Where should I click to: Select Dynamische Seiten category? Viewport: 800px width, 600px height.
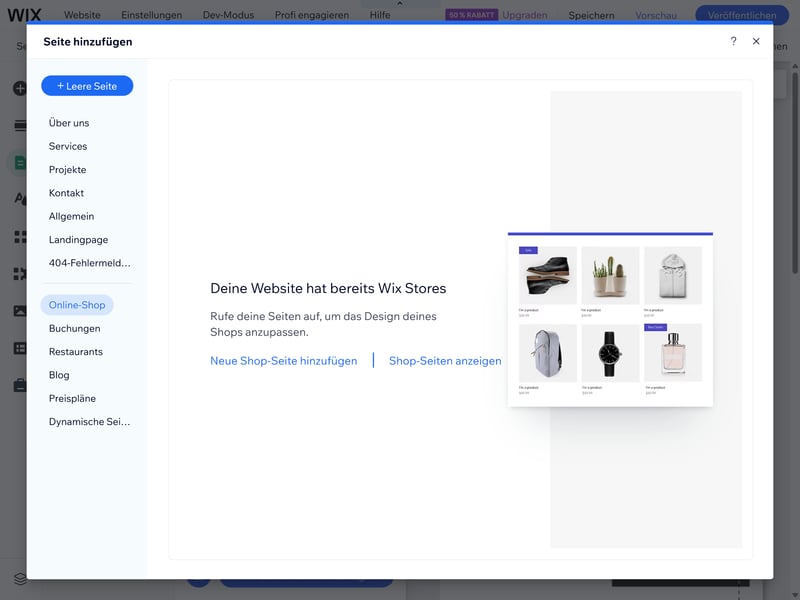[90, 422]
